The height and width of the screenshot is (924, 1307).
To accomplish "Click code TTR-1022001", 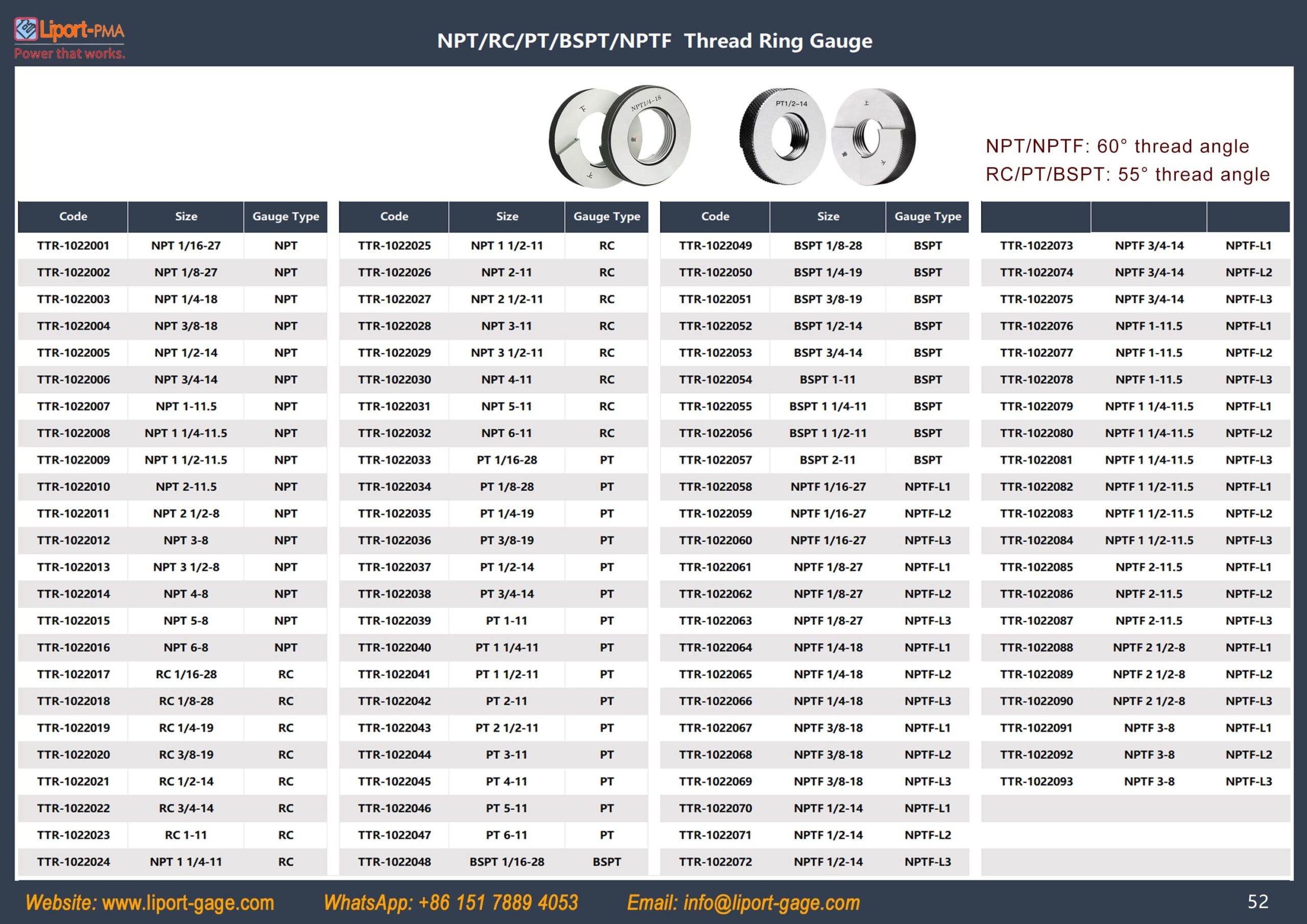I will coord(74,246).
